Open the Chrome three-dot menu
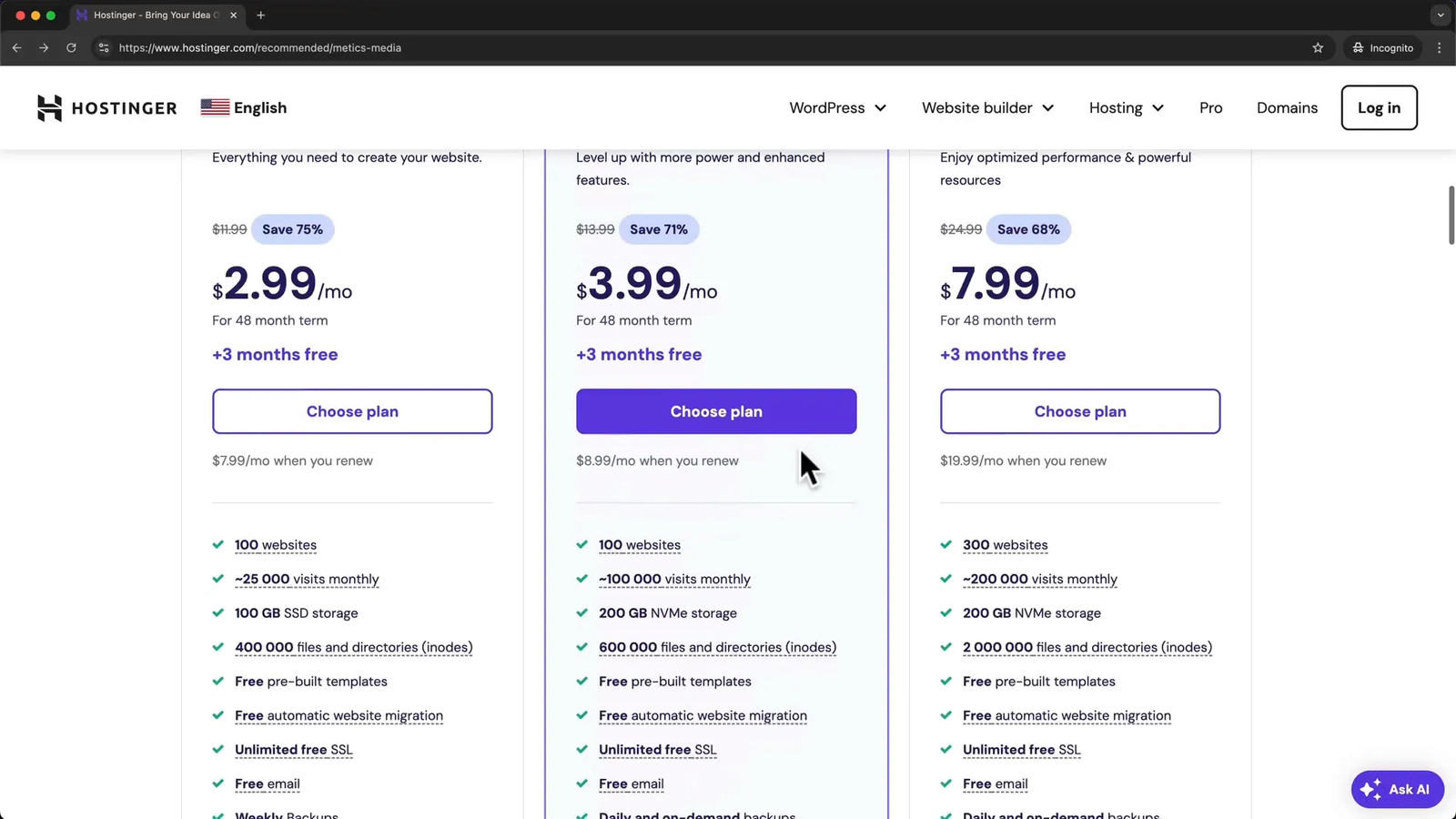This screenshot has width=1456, height=819. click(x=1439, y=47)
